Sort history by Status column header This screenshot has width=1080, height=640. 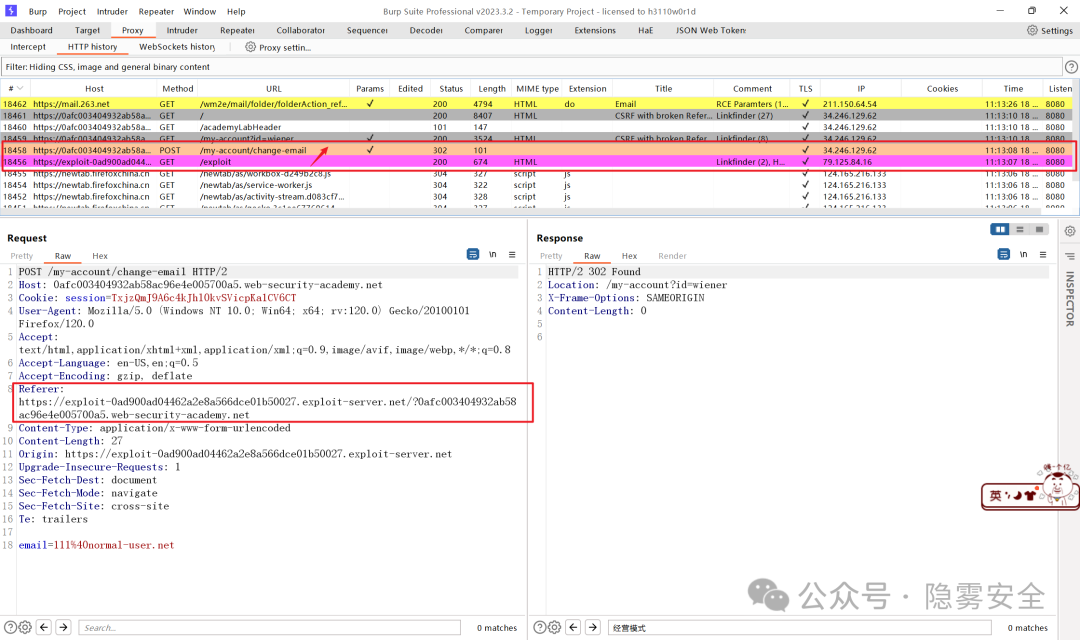pos(451,88)
